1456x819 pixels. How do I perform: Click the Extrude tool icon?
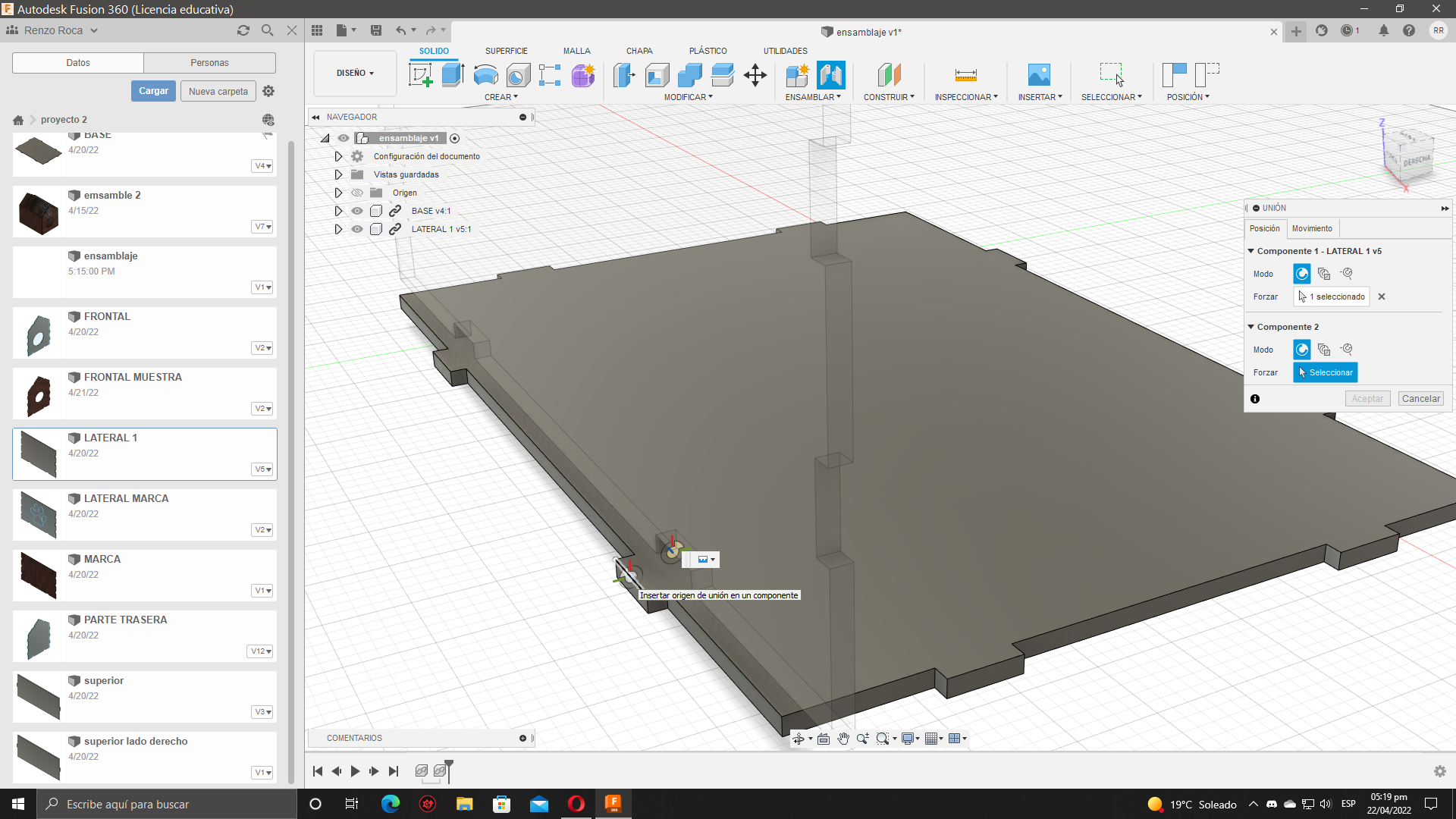pos(453,75)
